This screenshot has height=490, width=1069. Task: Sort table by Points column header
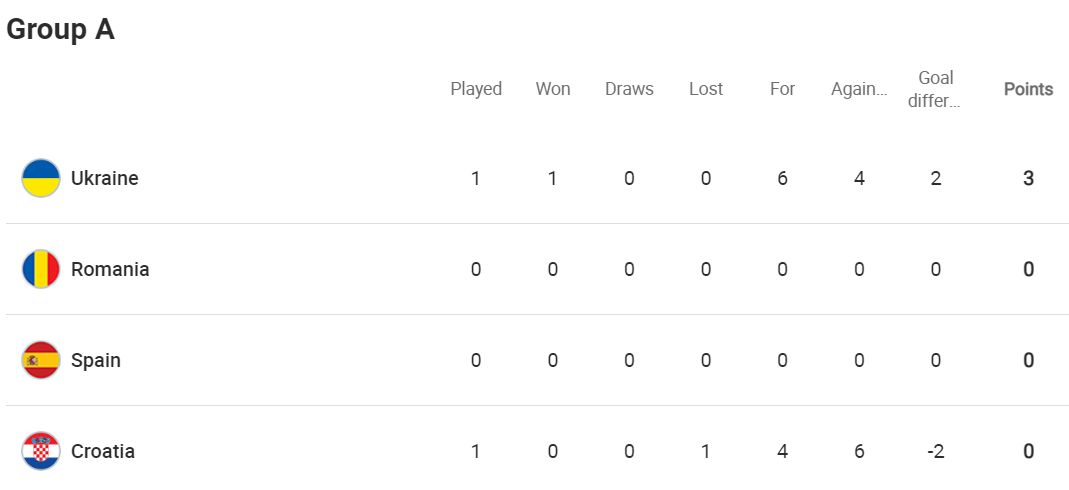[x=1028, y=89]
